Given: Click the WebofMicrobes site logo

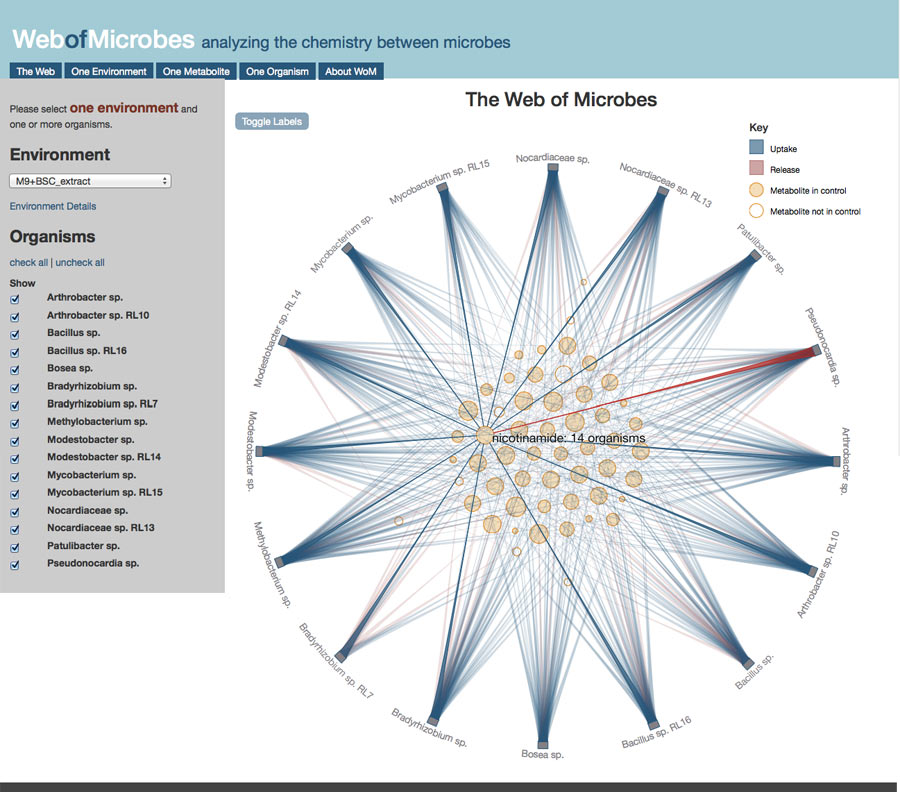Looking at the screenshot, I should coord(103,40).
